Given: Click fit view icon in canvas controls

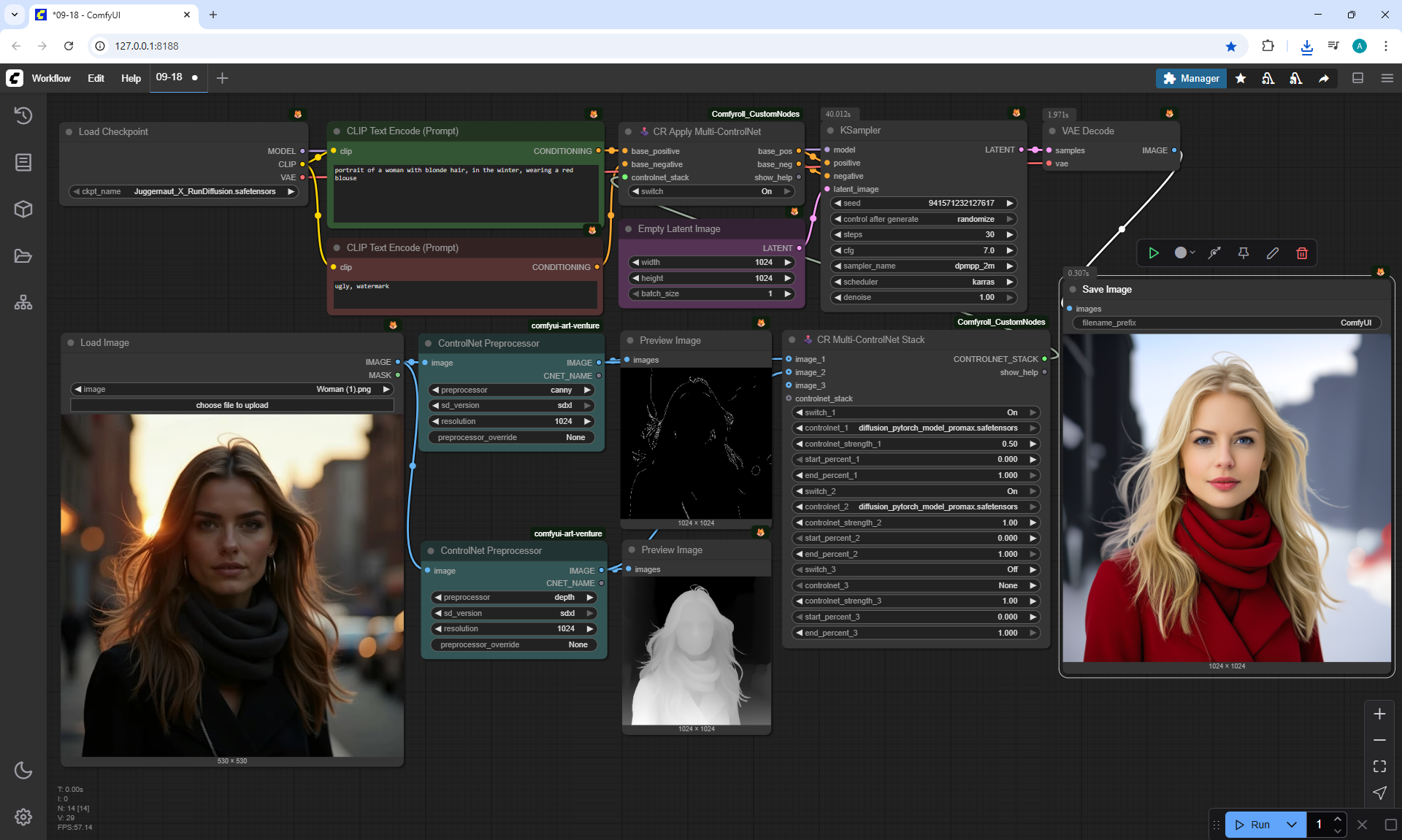Looking at the screenshot, I should [1379, 766].
